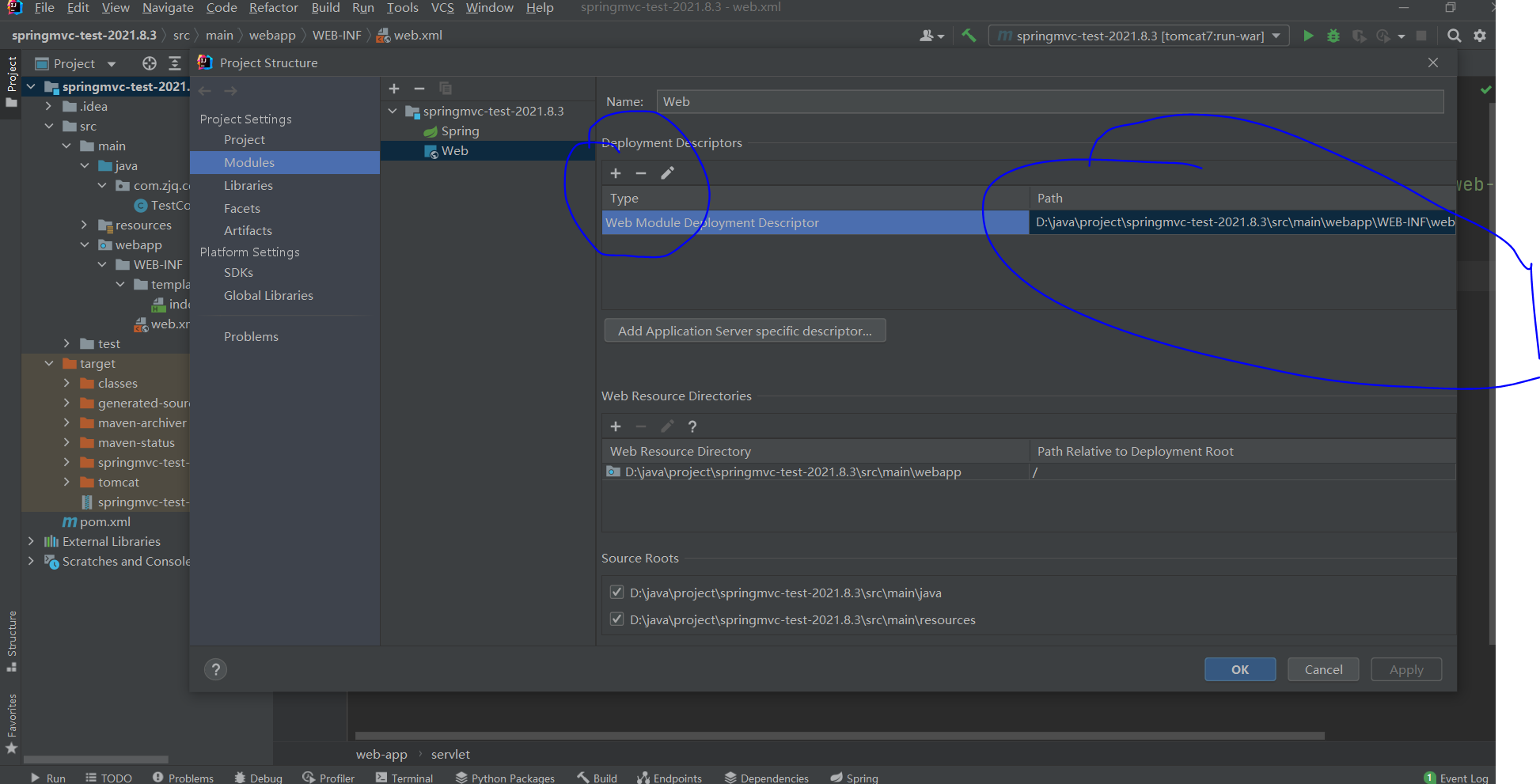Open Event Log in status bar
1540x784 pixels.
pos(1456,778)
